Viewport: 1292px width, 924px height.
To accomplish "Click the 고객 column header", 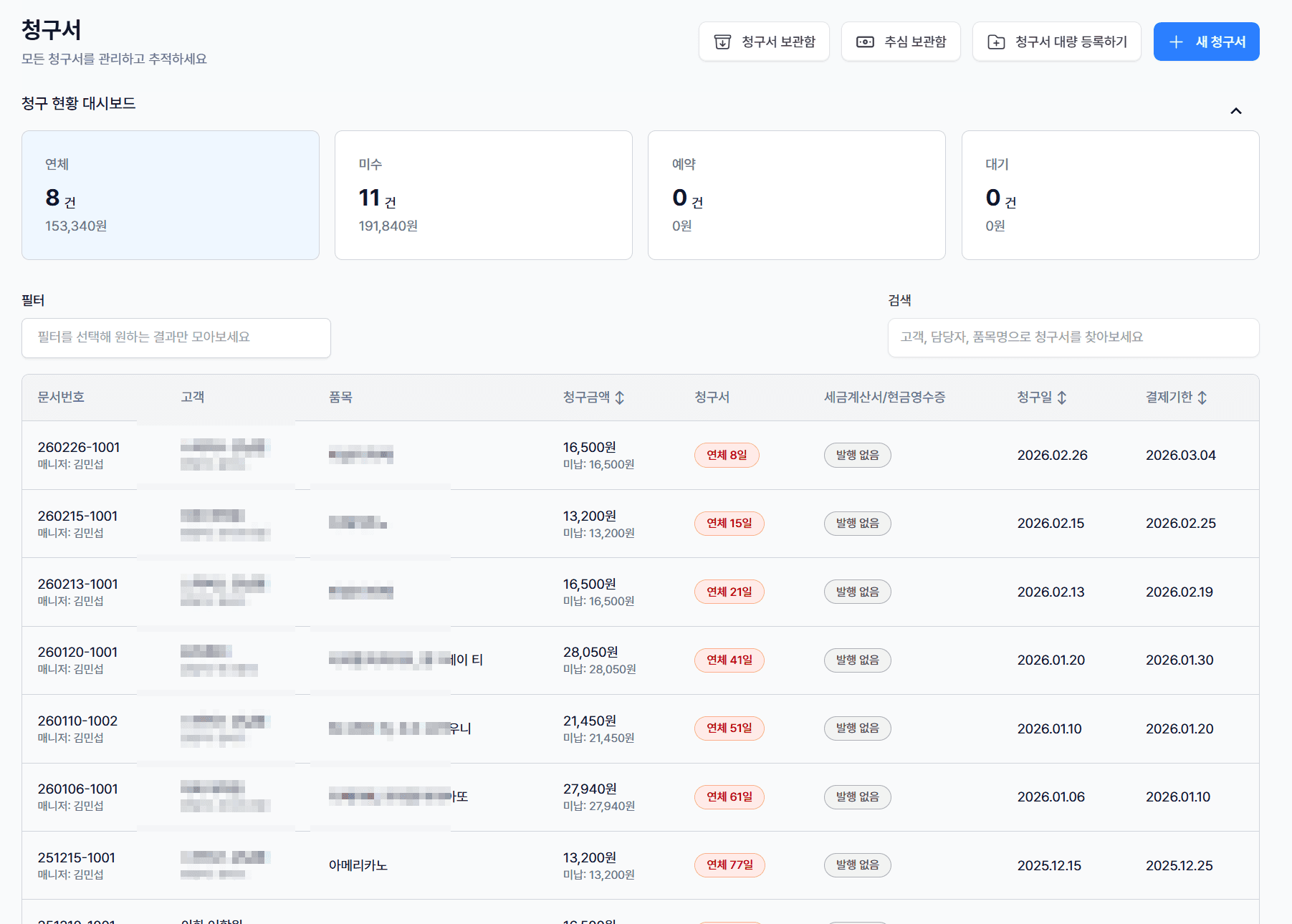I will 193,398.
